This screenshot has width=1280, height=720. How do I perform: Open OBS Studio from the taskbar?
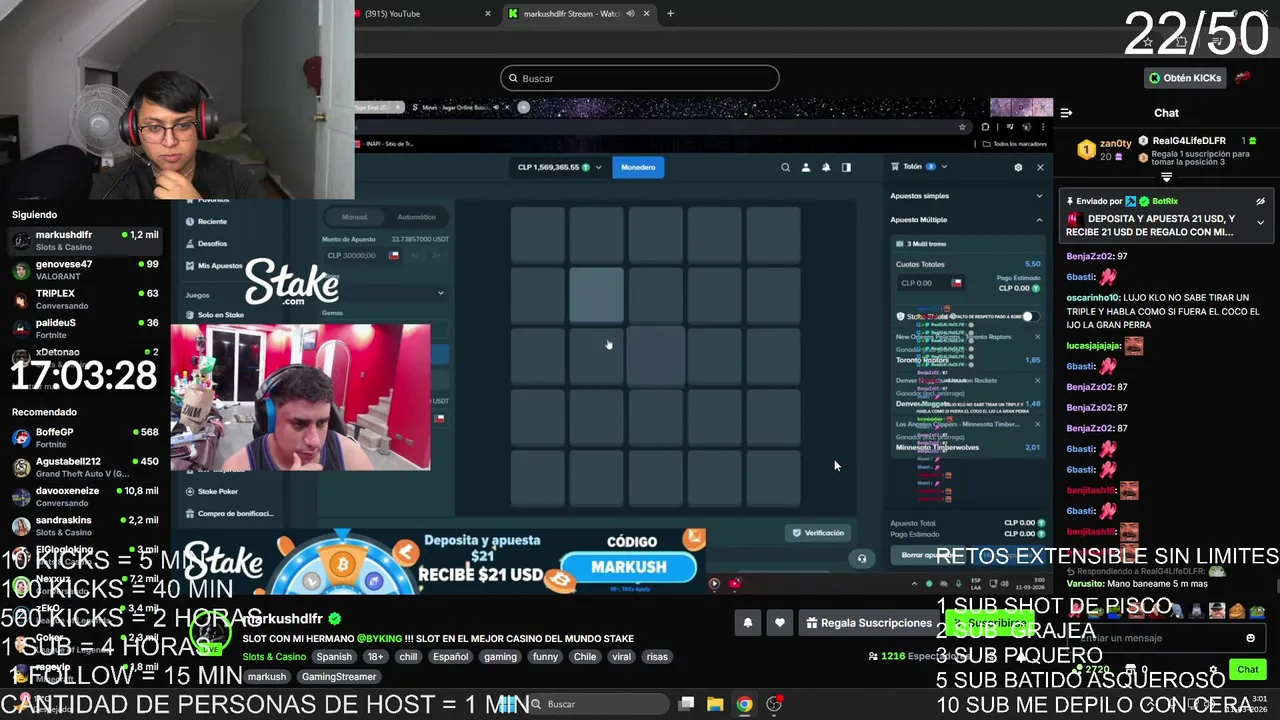click(x=774, y=704)
